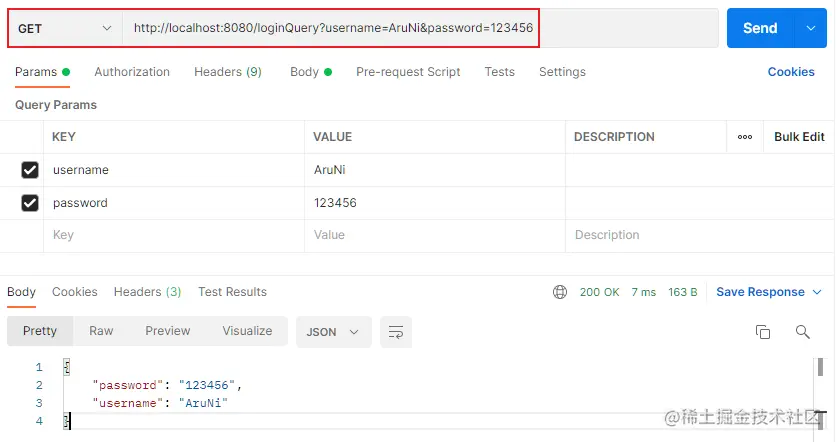Click the VALUE column header
Screen dimensions: 836x442
[332, 137]
